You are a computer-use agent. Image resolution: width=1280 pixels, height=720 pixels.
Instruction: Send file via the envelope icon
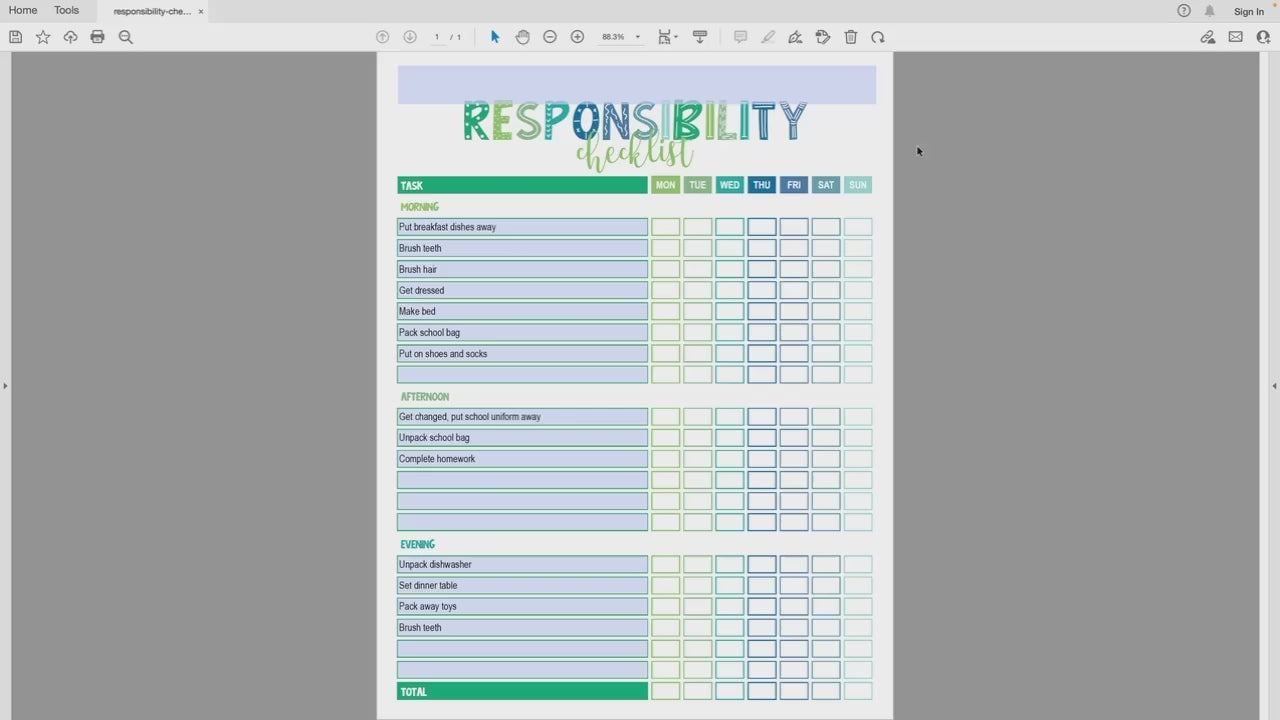pyautogui.click(x=1236, y=37)
